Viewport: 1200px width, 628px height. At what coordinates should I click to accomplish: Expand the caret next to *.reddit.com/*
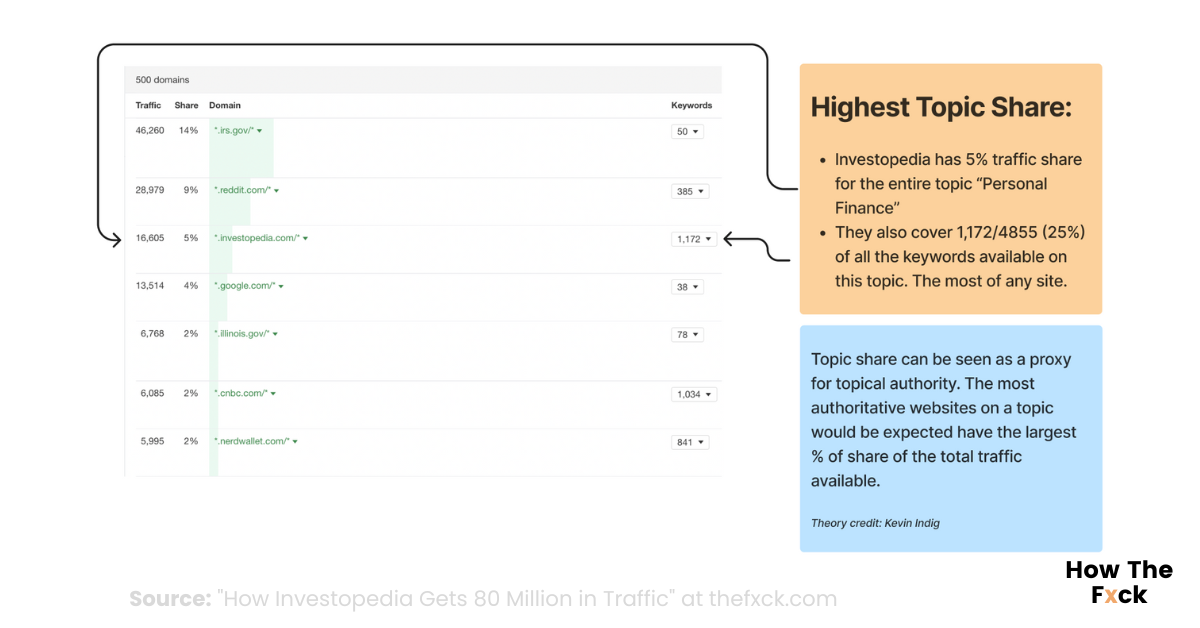275,191
